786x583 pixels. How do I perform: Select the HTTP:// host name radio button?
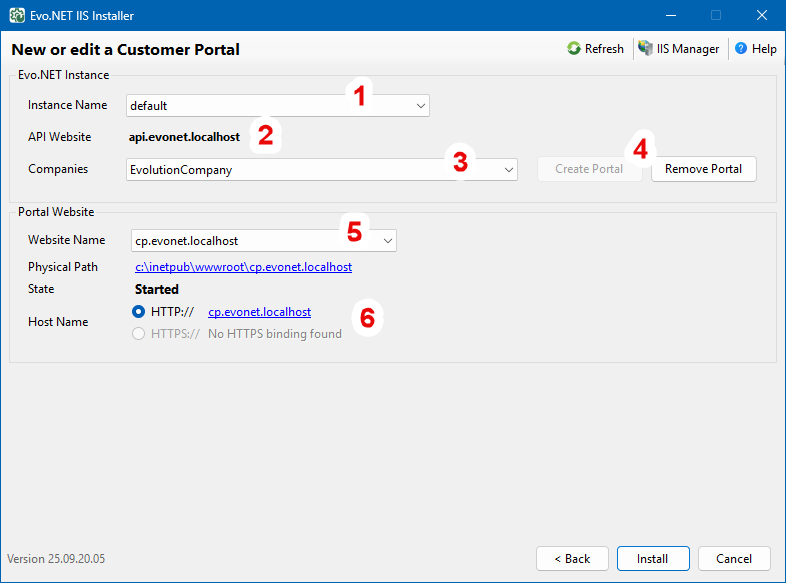pos(139,312)
